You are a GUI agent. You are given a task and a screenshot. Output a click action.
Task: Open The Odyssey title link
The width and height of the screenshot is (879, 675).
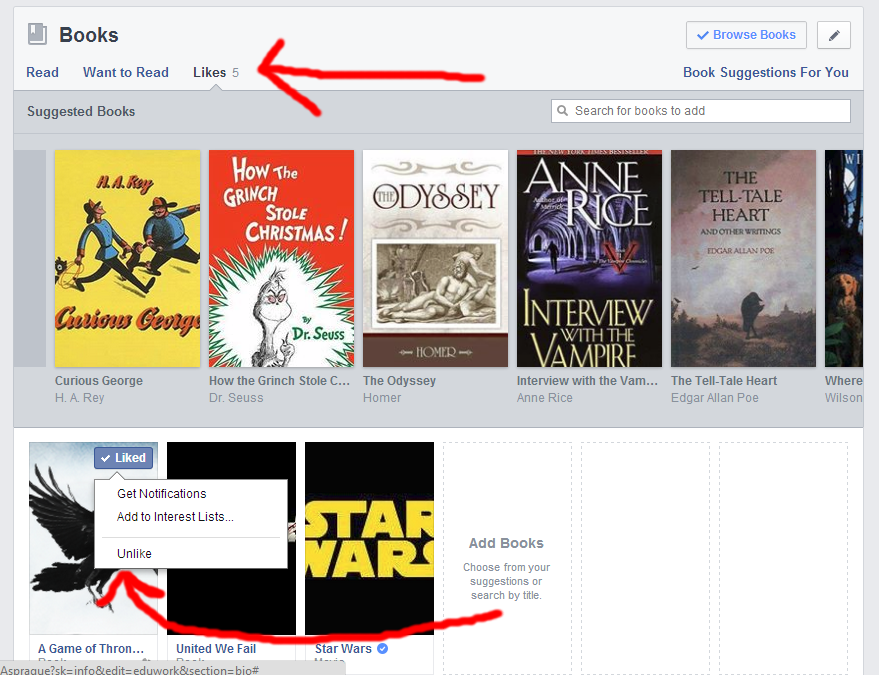tap(399, 381)
